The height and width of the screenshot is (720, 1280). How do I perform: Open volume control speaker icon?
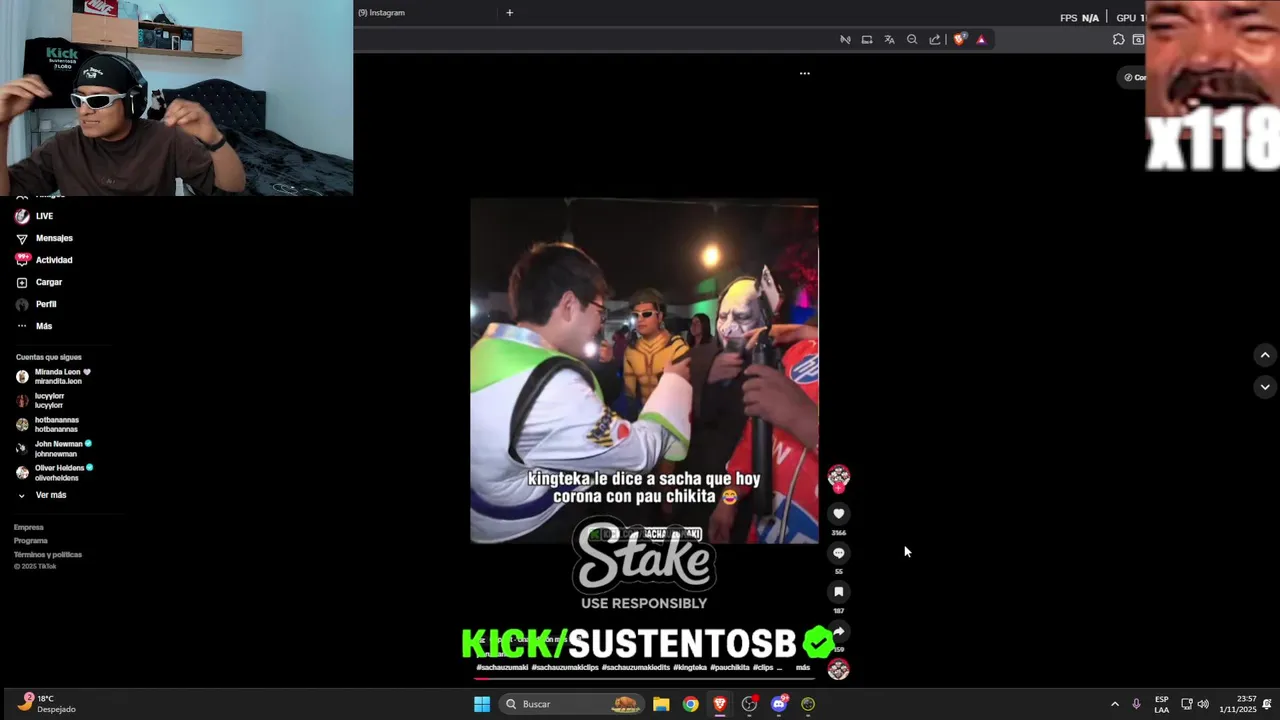(1203, 704)
